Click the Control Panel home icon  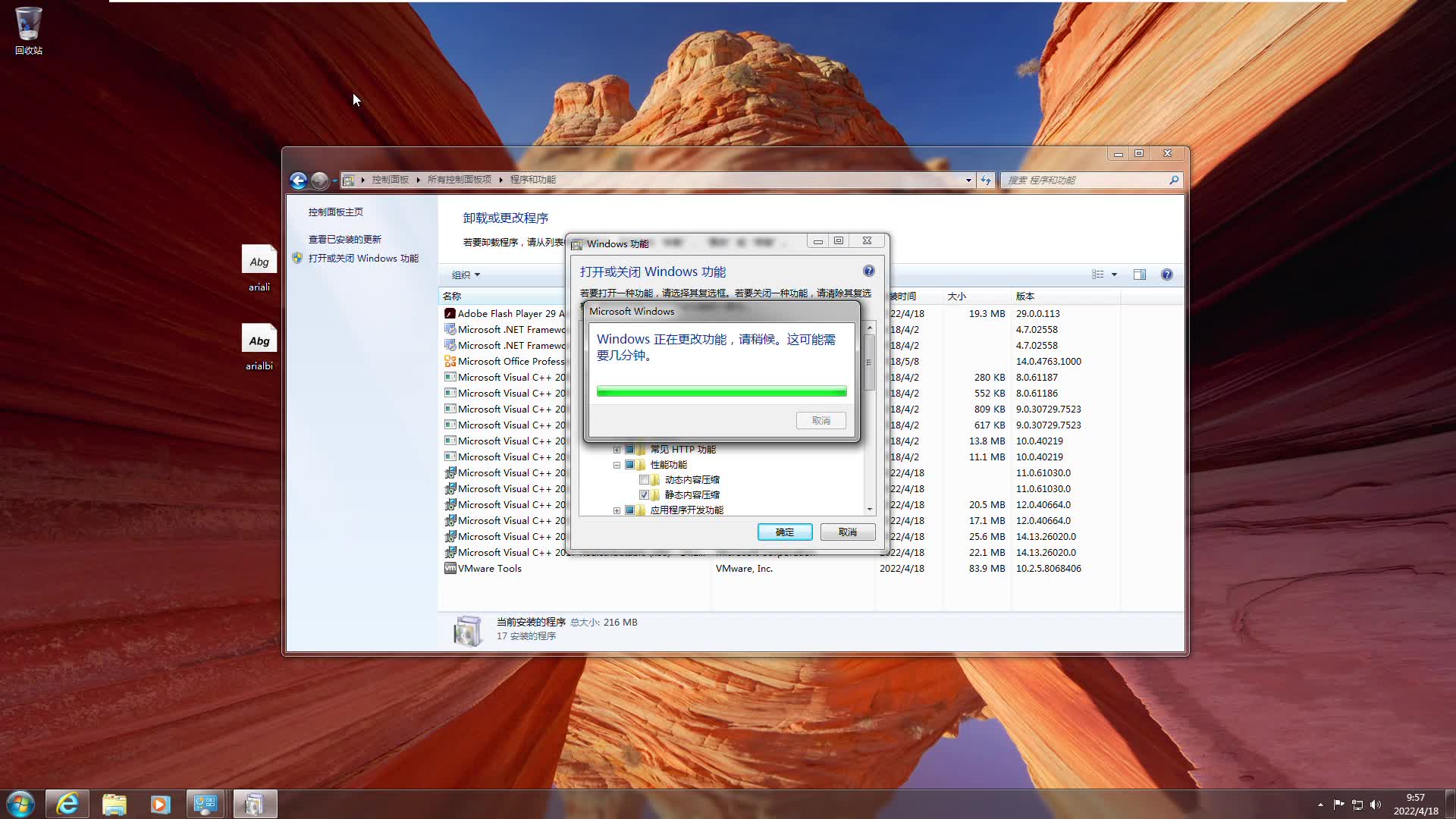tap(336, 211)
